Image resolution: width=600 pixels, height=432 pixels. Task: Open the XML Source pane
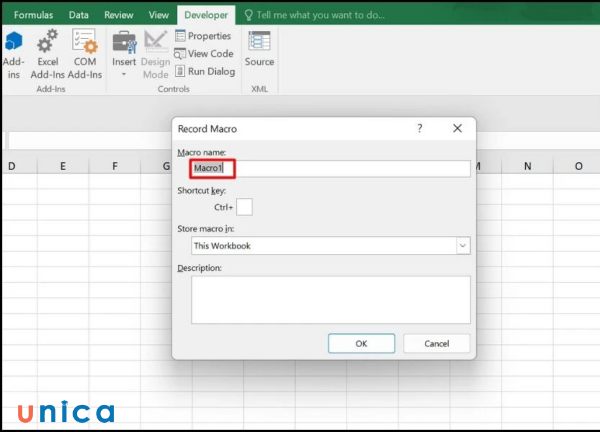click(x=259, y=48)
